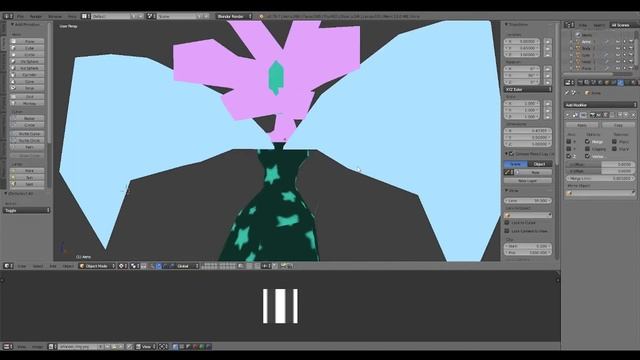640x360 pixels.
Task: Add a Cylinder mesh primitive
Action: [x=27, y=75]
